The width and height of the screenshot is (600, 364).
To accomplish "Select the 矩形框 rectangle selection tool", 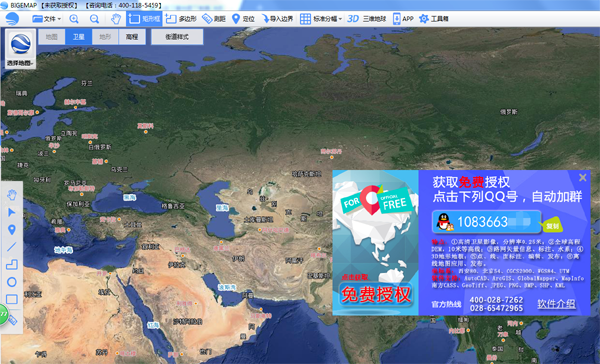I will (x=144, y=19).
